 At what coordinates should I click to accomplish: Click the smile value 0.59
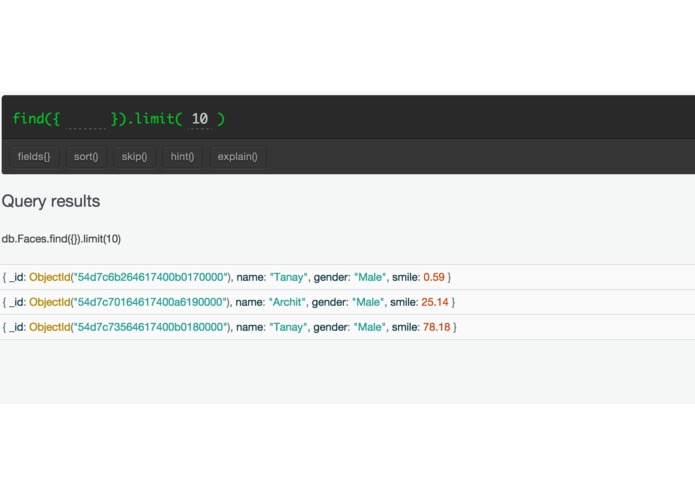[x=434, y=277]
